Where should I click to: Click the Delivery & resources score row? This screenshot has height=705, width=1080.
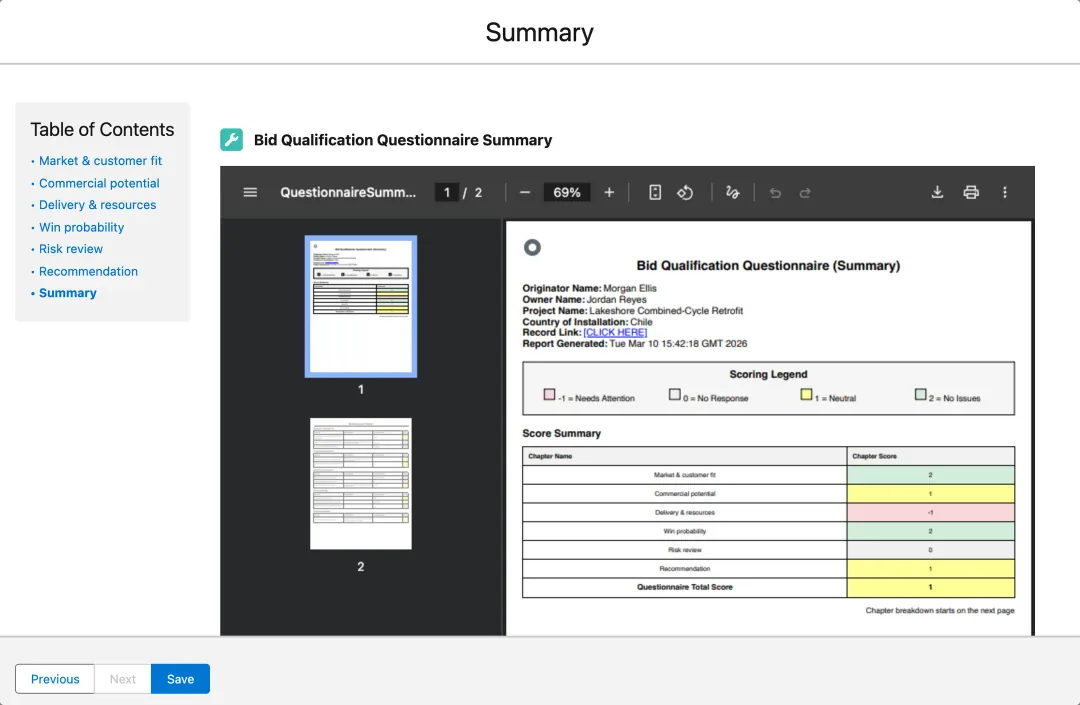point(768,512)
